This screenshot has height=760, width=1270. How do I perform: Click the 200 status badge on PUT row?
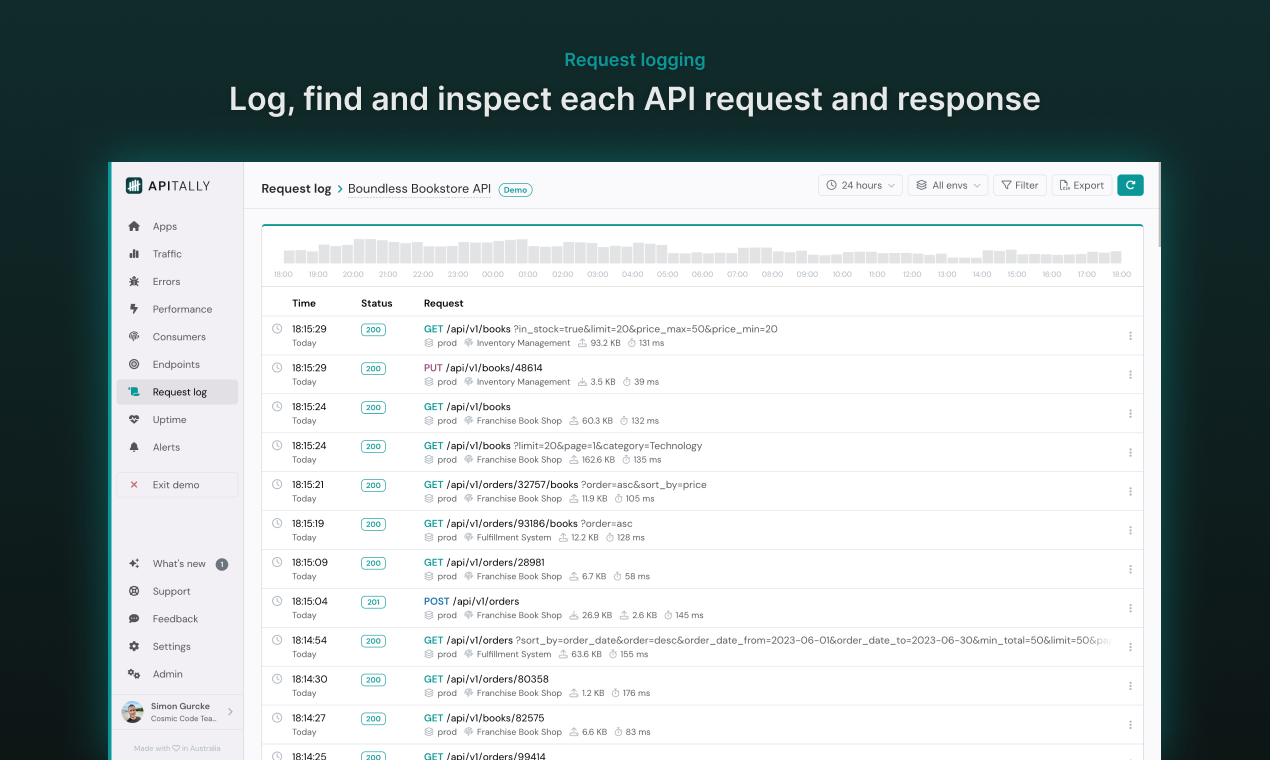[x=373, y=369]
